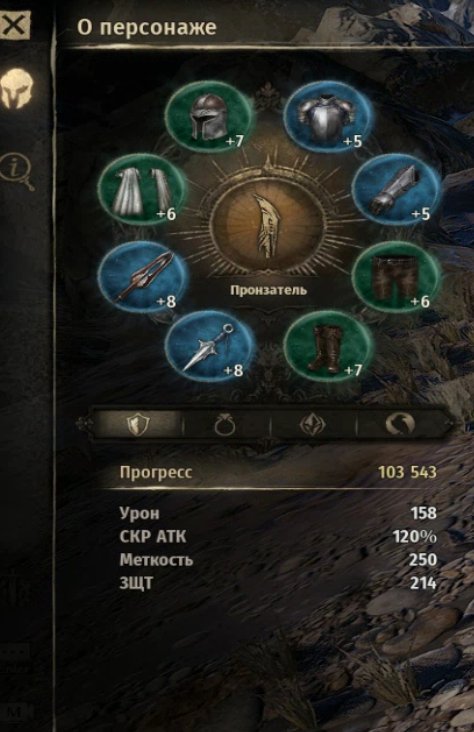Image resolution: width=474 pixels, height=732 pixels.
Task: Open the chest armor slot +5
Action: pos(328,117)
